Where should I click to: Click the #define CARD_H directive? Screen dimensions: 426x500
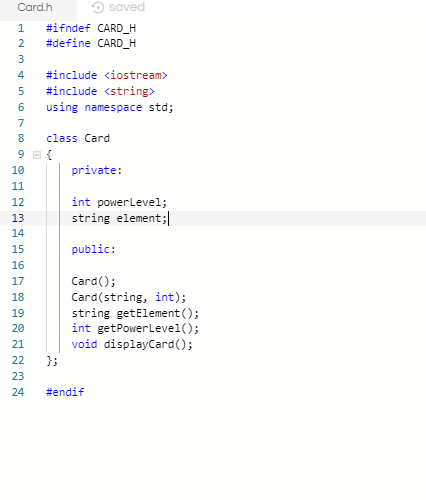pos(91,43)
